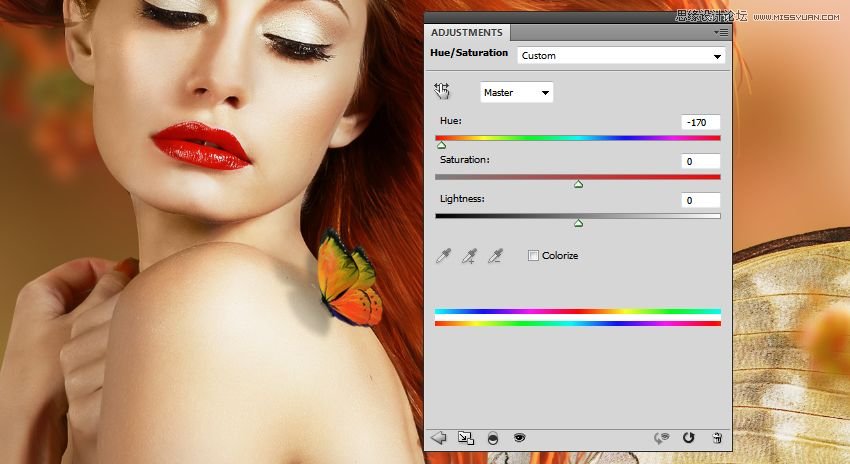The width and height of the screenshot is (850, 464).
Task: Click the Lightness slider handle
Action: 578,223
